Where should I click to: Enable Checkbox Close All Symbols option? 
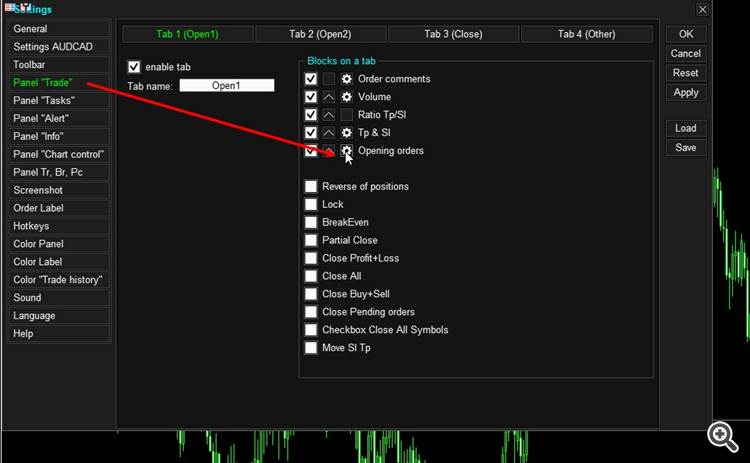point(311,330)
